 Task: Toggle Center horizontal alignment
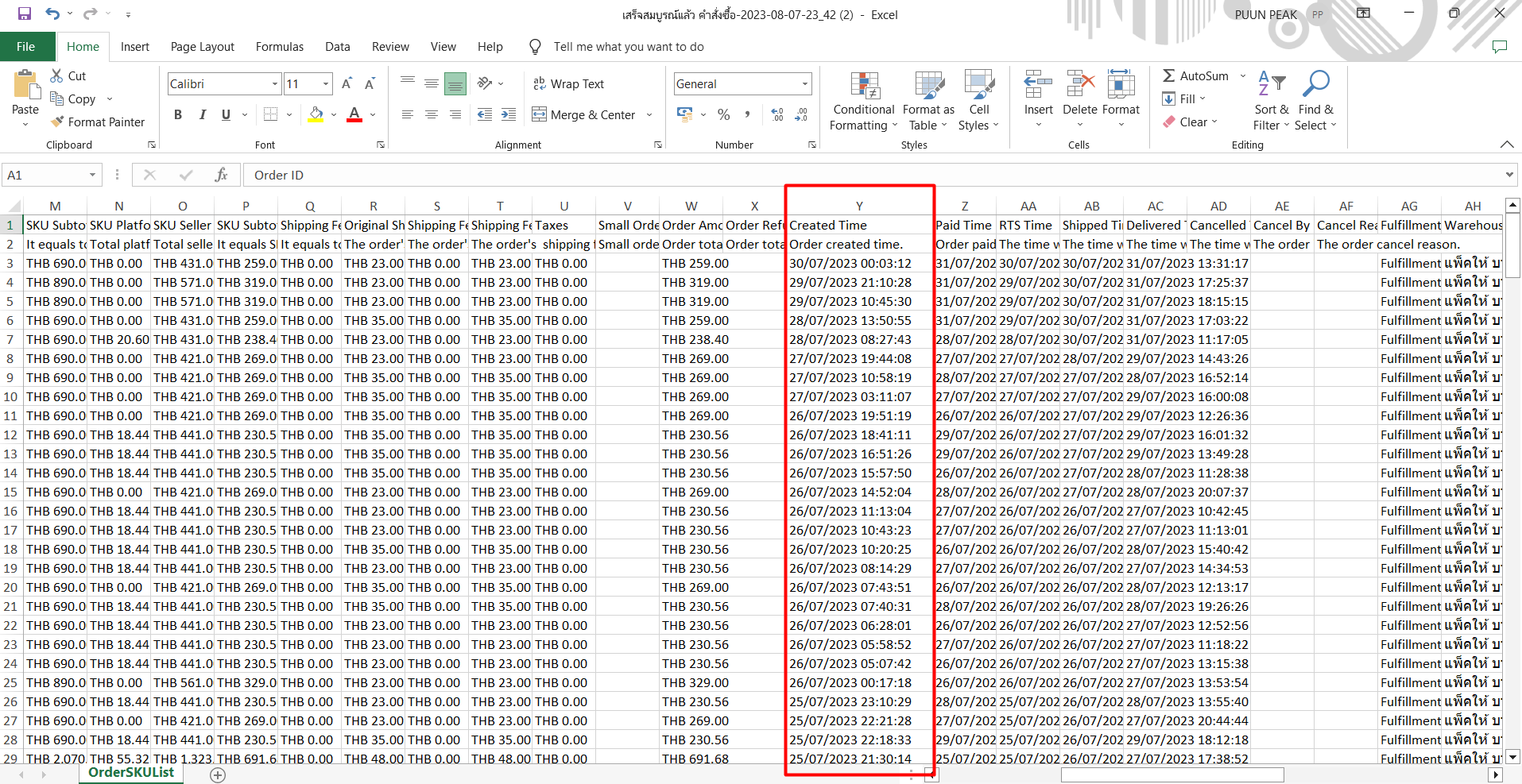432,114
